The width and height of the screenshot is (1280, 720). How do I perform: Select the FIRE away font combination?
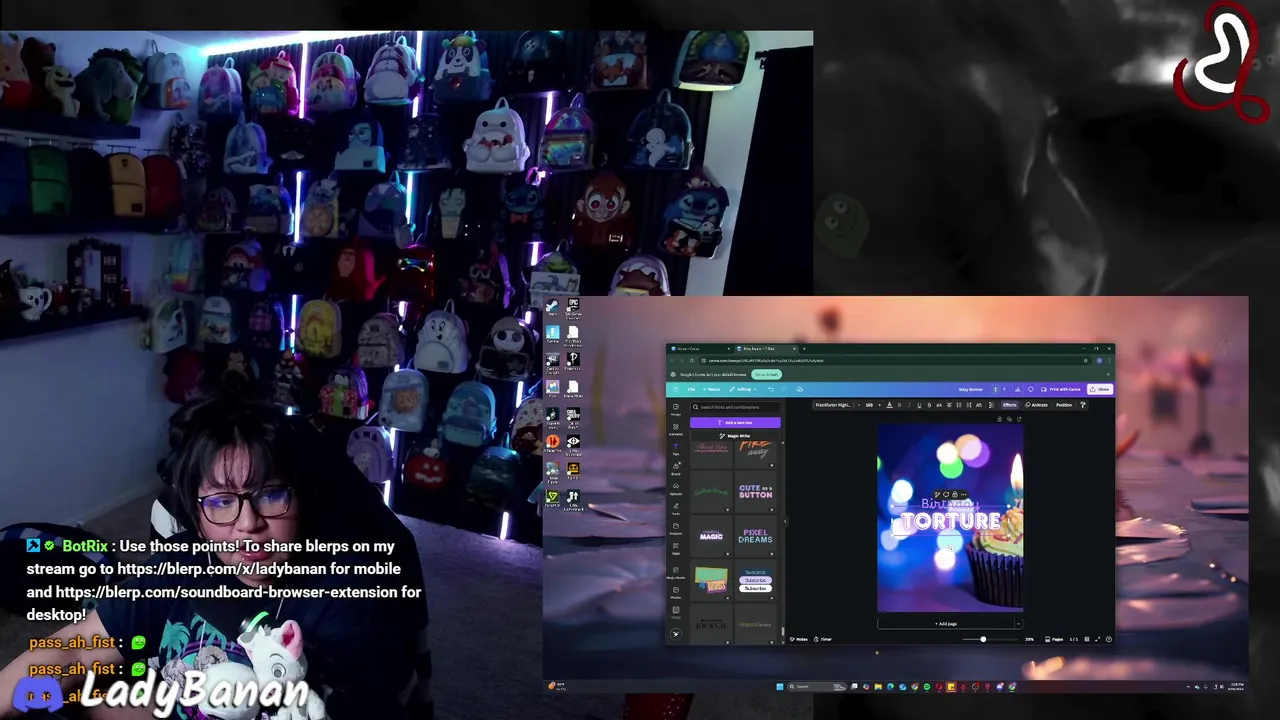[x=755, y=453]
